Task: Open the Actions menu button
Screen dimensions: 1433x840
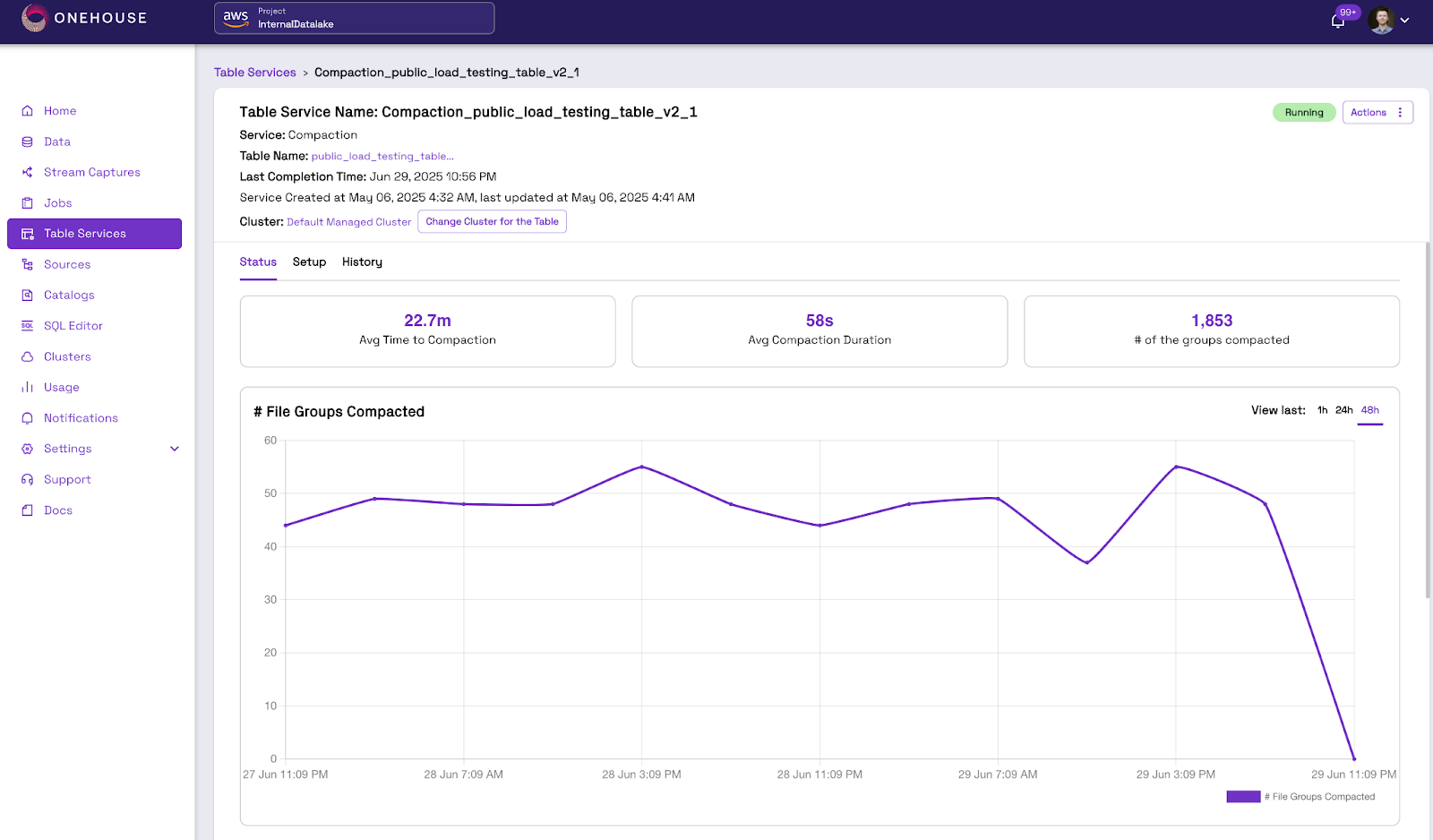Action: tap(1377, 112)
